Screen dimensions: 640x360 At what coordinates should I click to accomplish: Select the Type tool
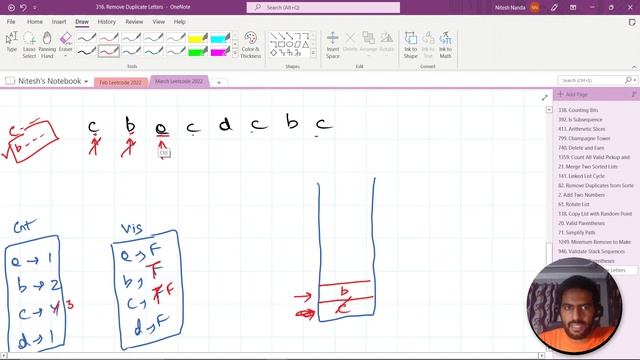pos(11,42)
